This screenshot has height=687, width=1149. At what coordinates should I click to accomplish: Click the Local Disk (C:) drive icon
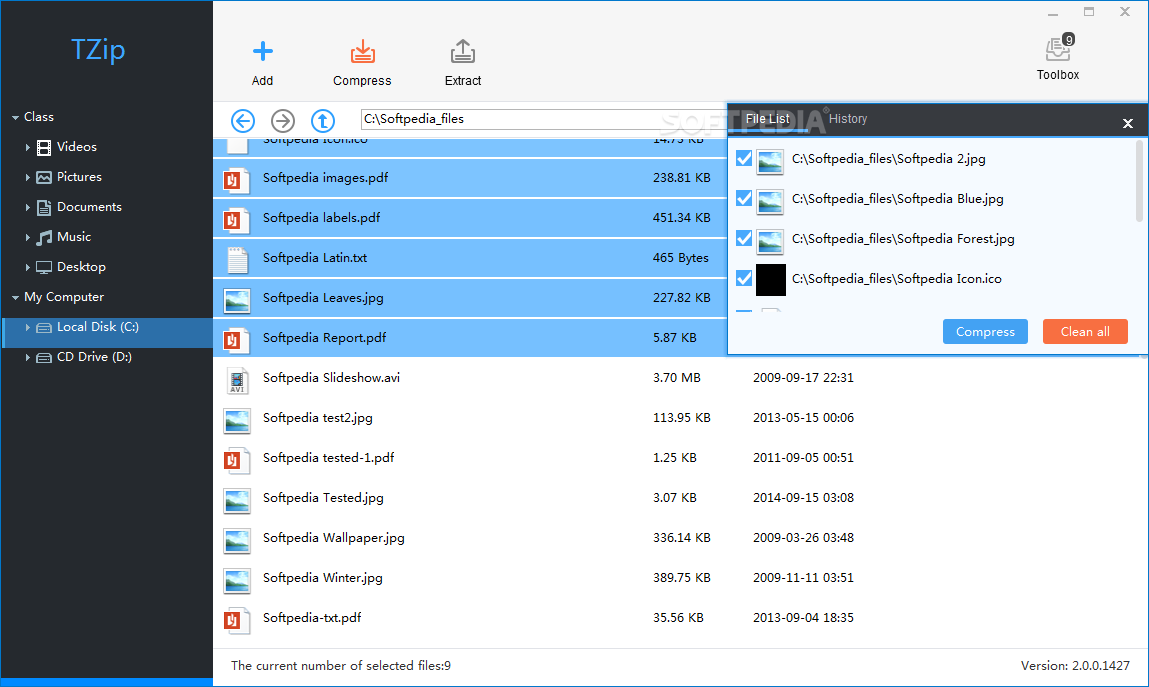click(x=44, y=327)
